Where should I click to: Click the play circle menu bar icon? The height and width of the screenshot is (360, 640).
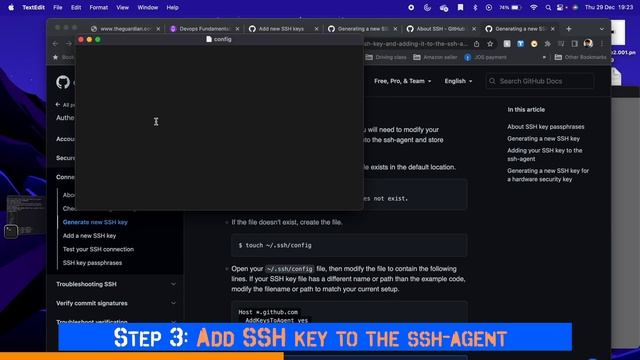pos(489,7)
